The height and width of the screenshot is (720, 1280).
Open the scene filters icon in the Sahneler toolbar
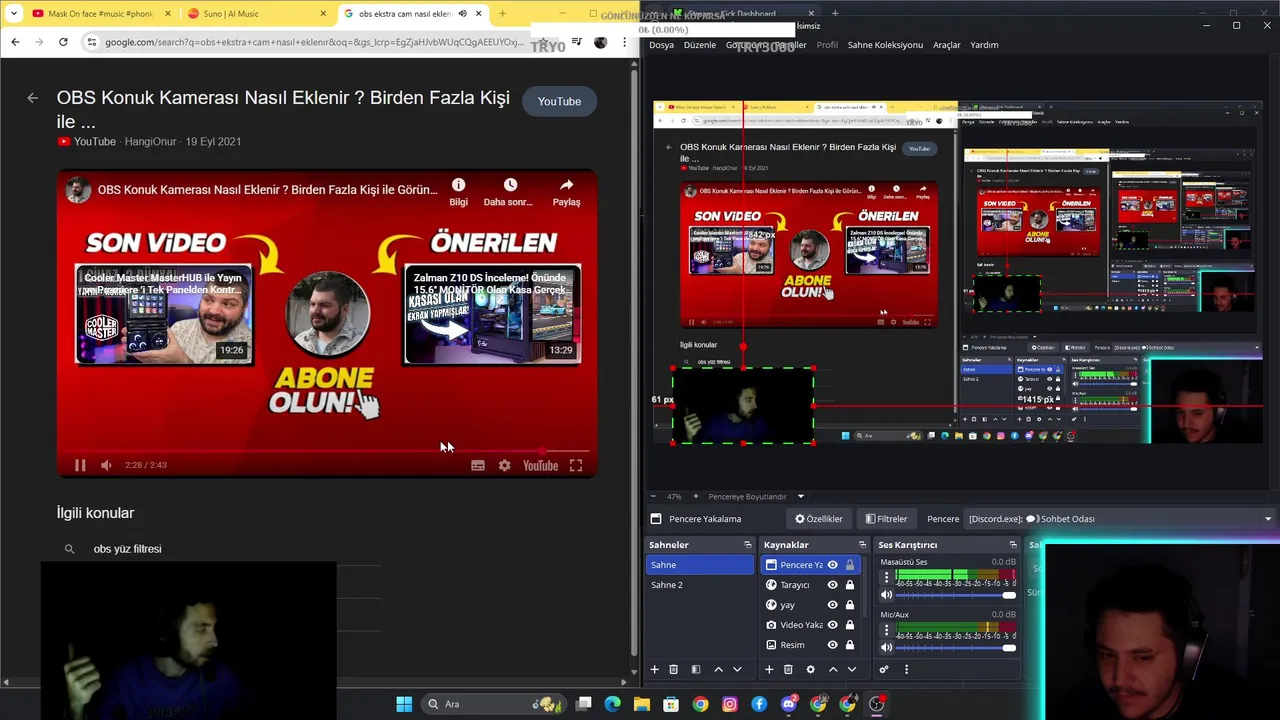point(696,669)
